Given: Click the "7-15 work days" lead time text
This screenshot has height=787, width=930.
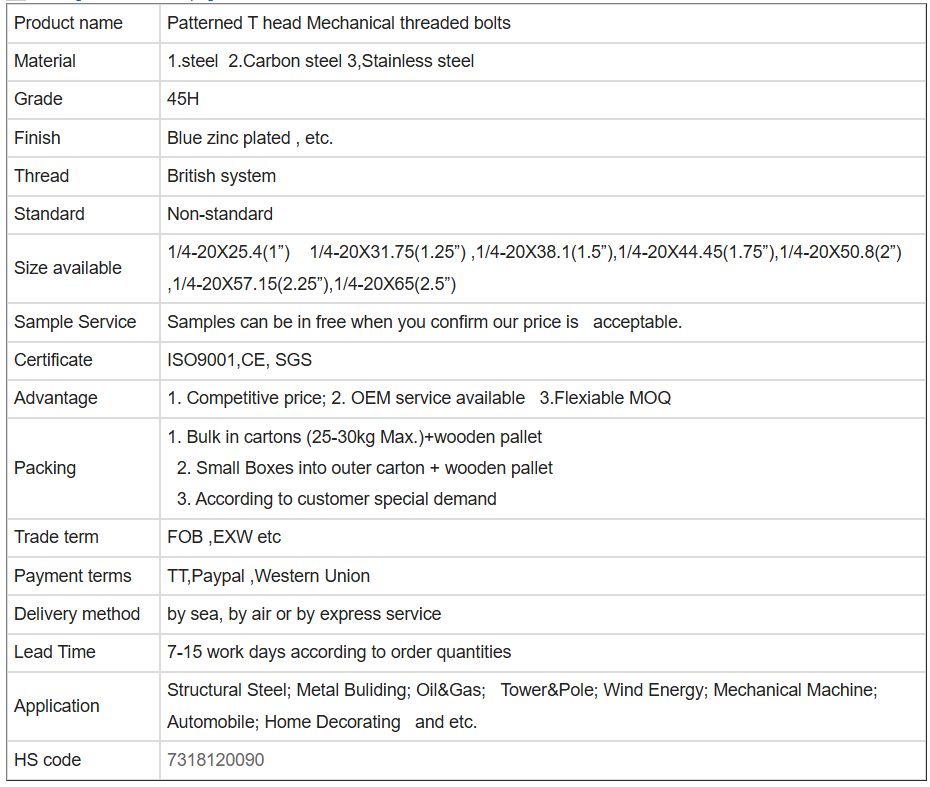Looking at the screenshot, I should point(339,652).
